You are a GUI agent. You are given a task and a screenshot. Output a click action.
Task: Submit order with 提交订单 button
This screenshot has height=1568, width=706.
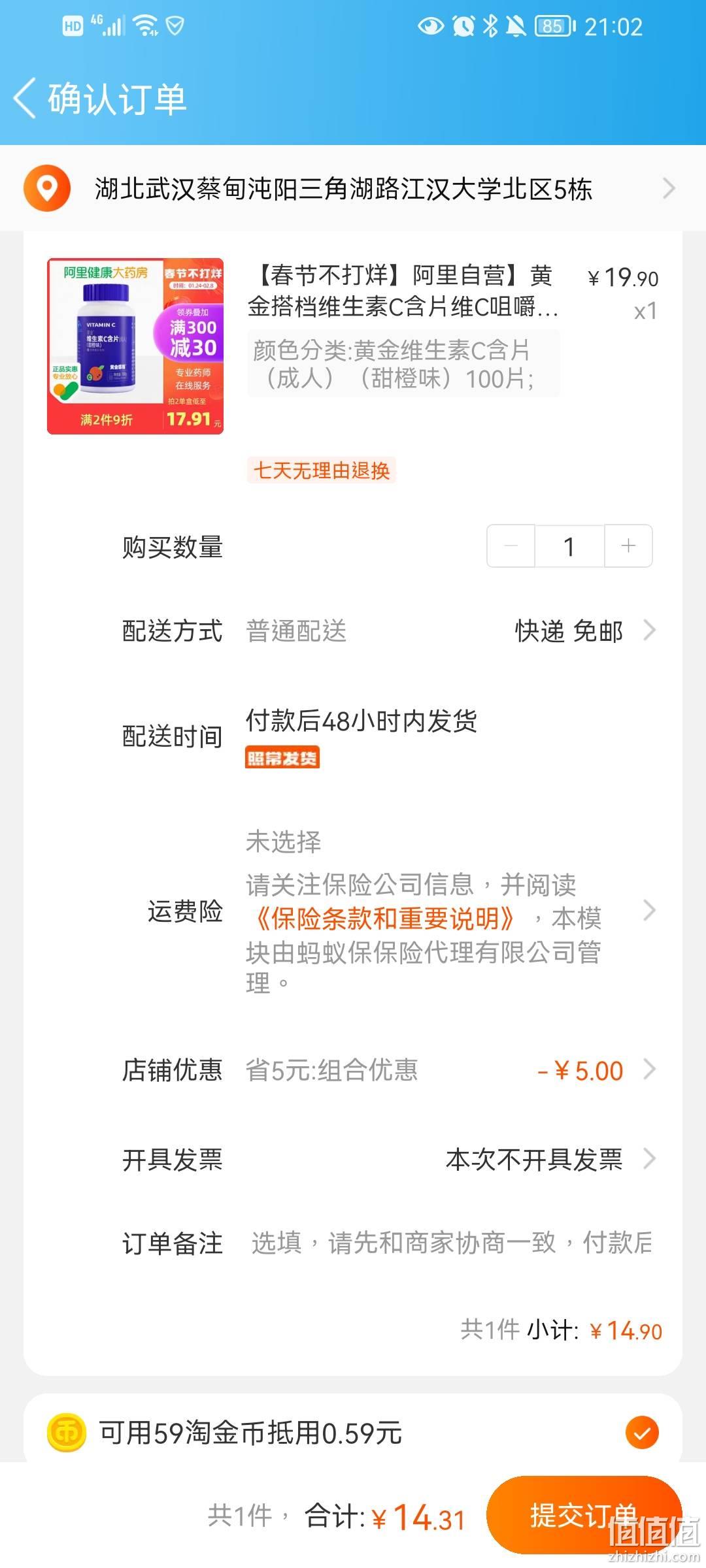[x=584, y=1514]
